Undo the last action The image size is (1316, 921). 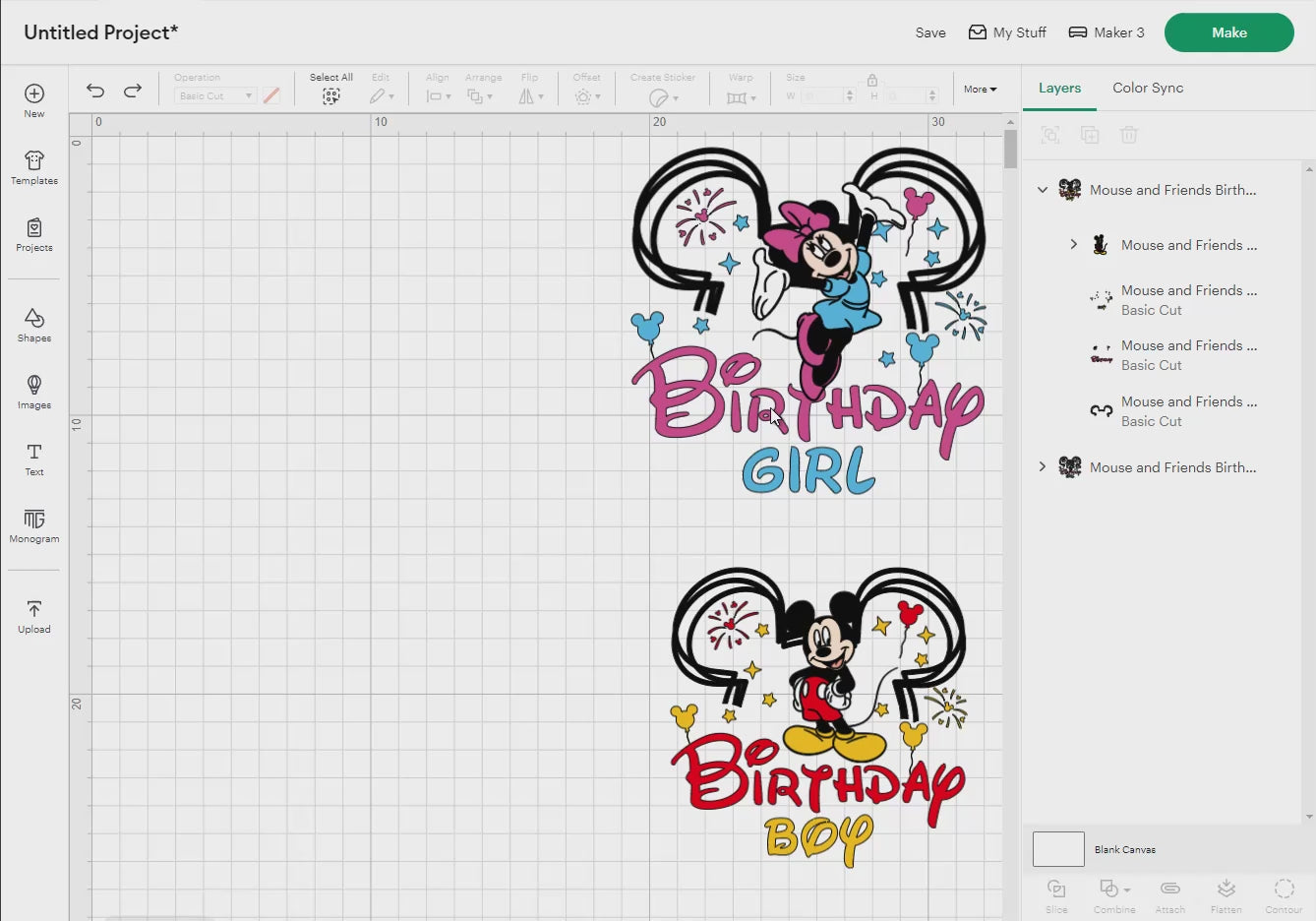coord(95,91)
